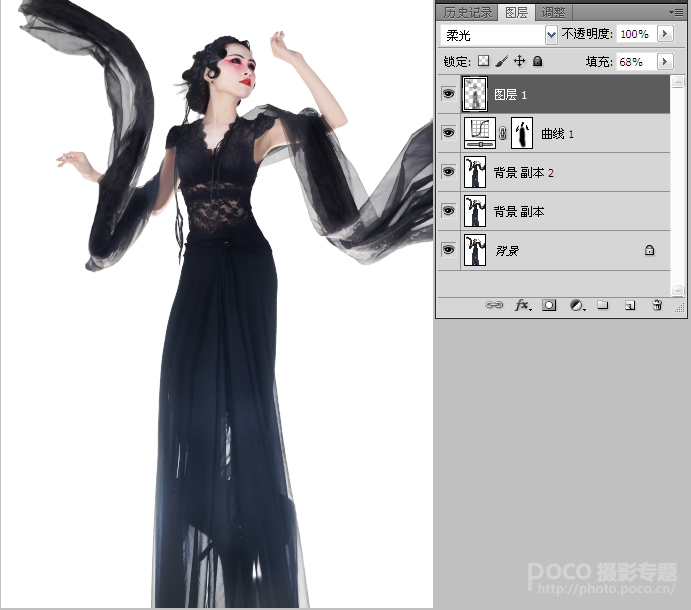Select the curves adjustment icon of 曲线 1
Image resolution: width=691 pixels, height=610 pixels.
[x=480, y=133]
